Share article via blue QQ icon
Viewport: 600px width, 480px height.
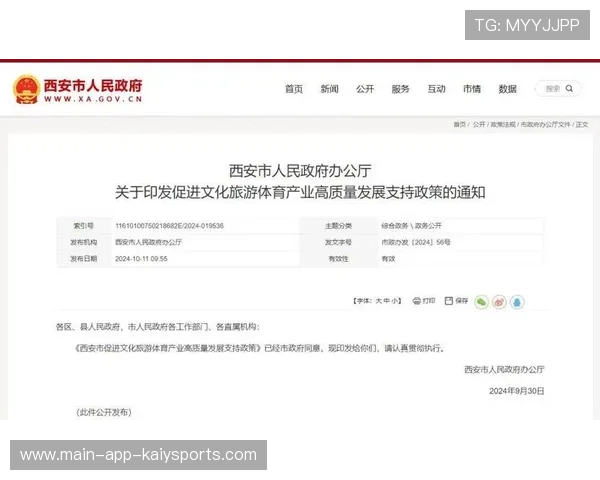(517, 302)
